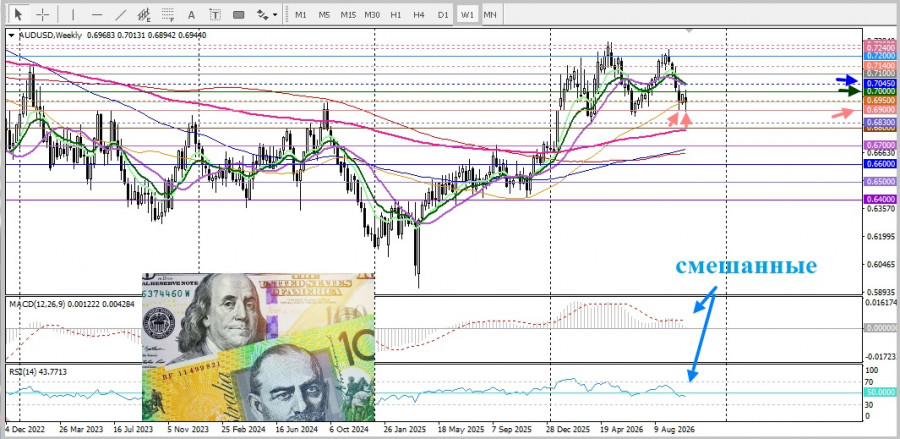Select the rectangle shape tool
This screenshot has width=900, height=439.
(x=239, y=14)
